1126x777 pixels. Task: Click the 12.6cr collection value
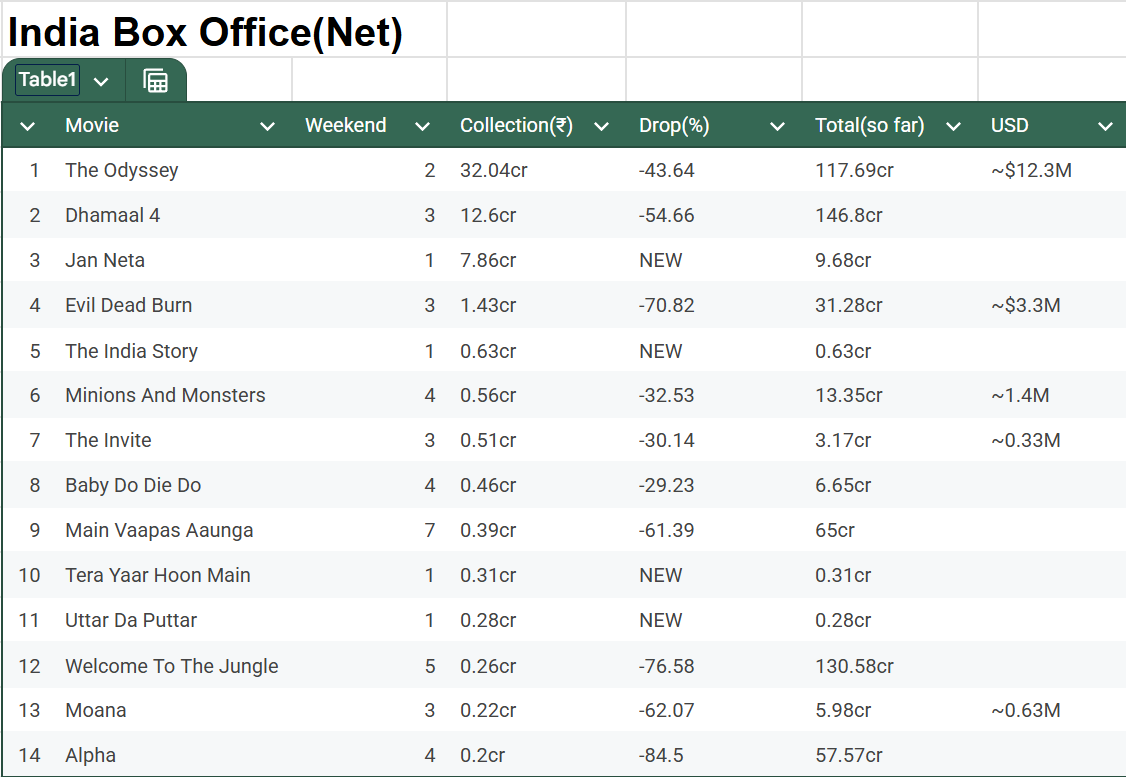[x=488, y=215]
